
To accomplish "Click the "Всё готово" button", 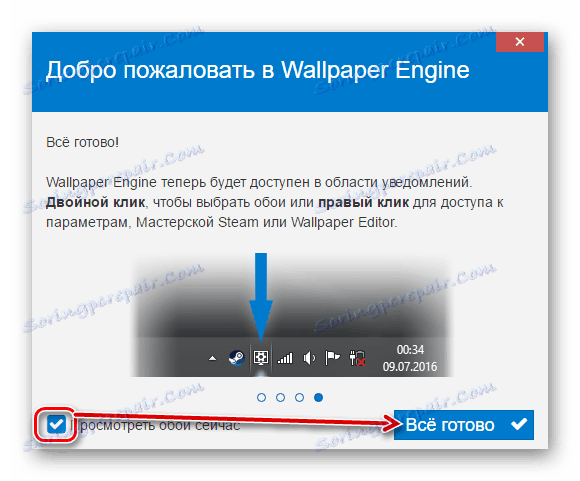I will [463, 425].
